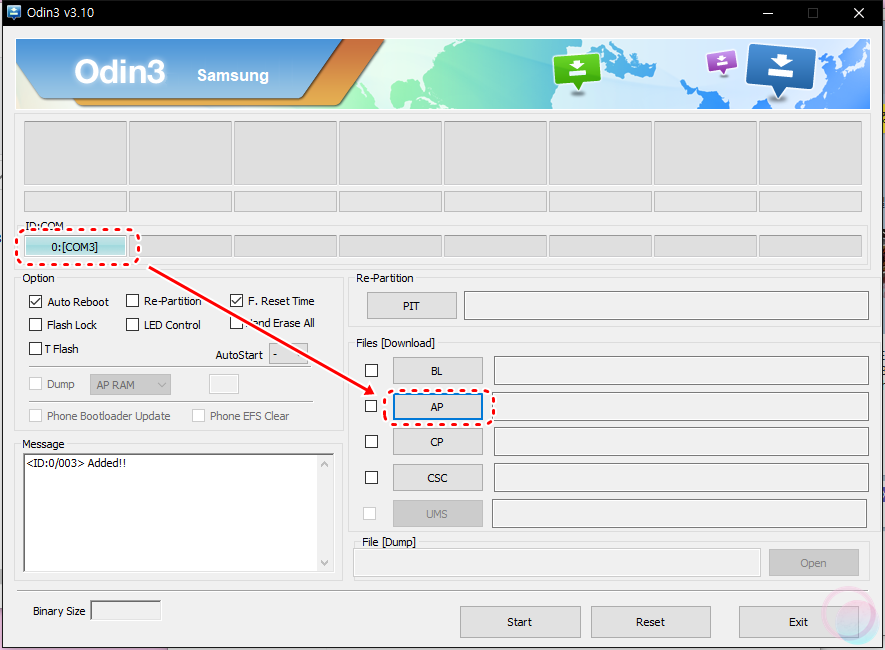Screen dimensions: 885x650
Task: Enable the T Flash checkbox
Action: tap(36, 349)
